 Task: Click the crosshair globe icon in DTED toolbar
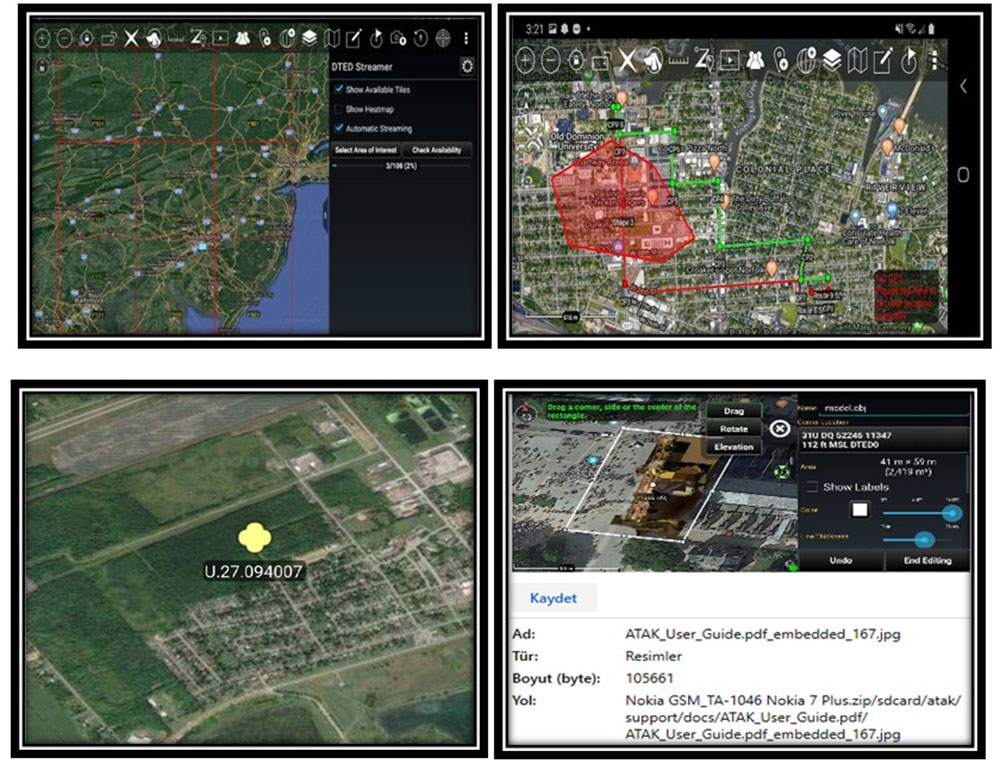click(x=443, y=38)
